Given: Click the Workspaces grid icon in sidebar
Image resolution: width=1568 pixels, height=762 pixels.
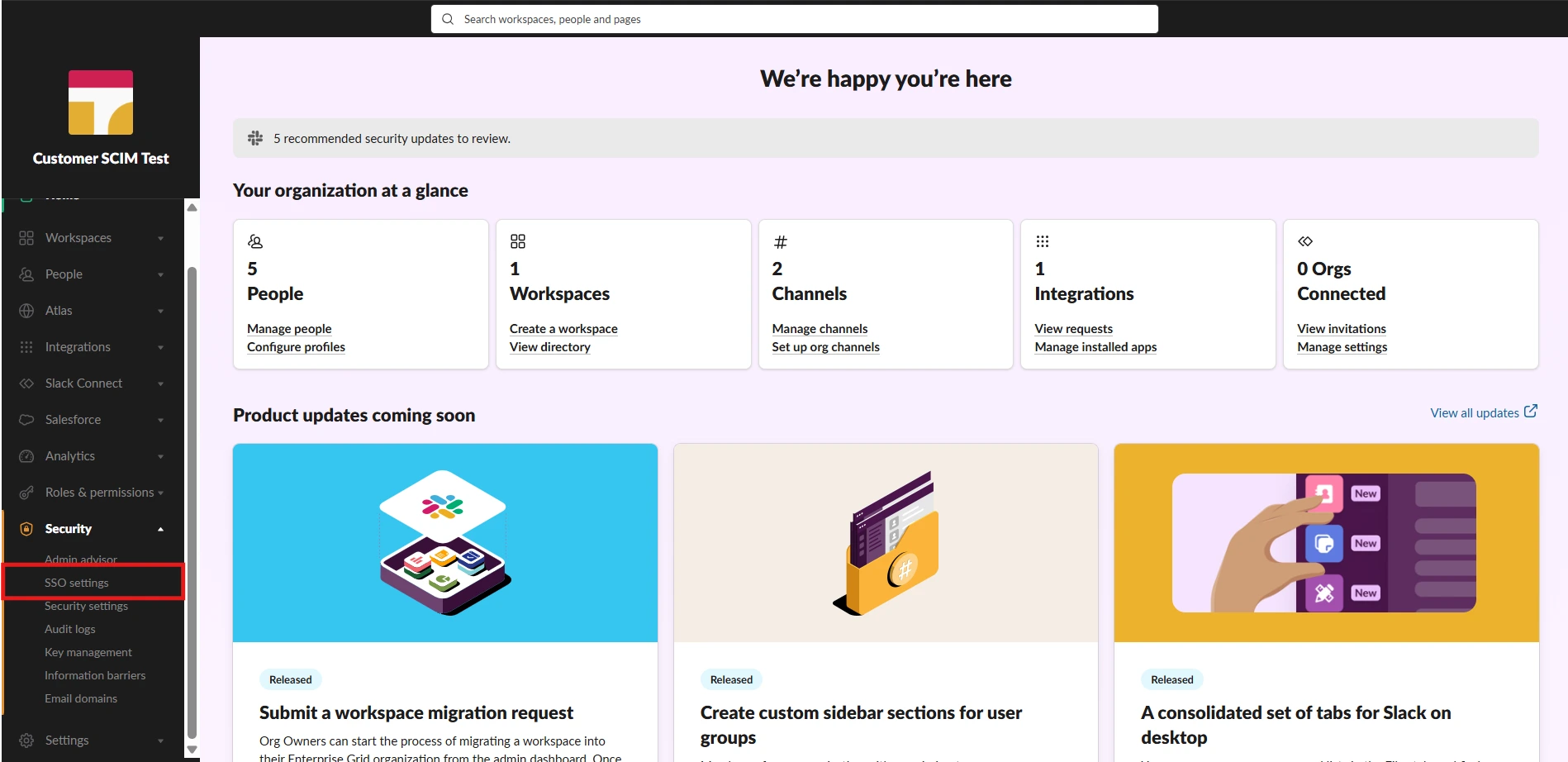Looking at the screenshot, I should 26,238.
